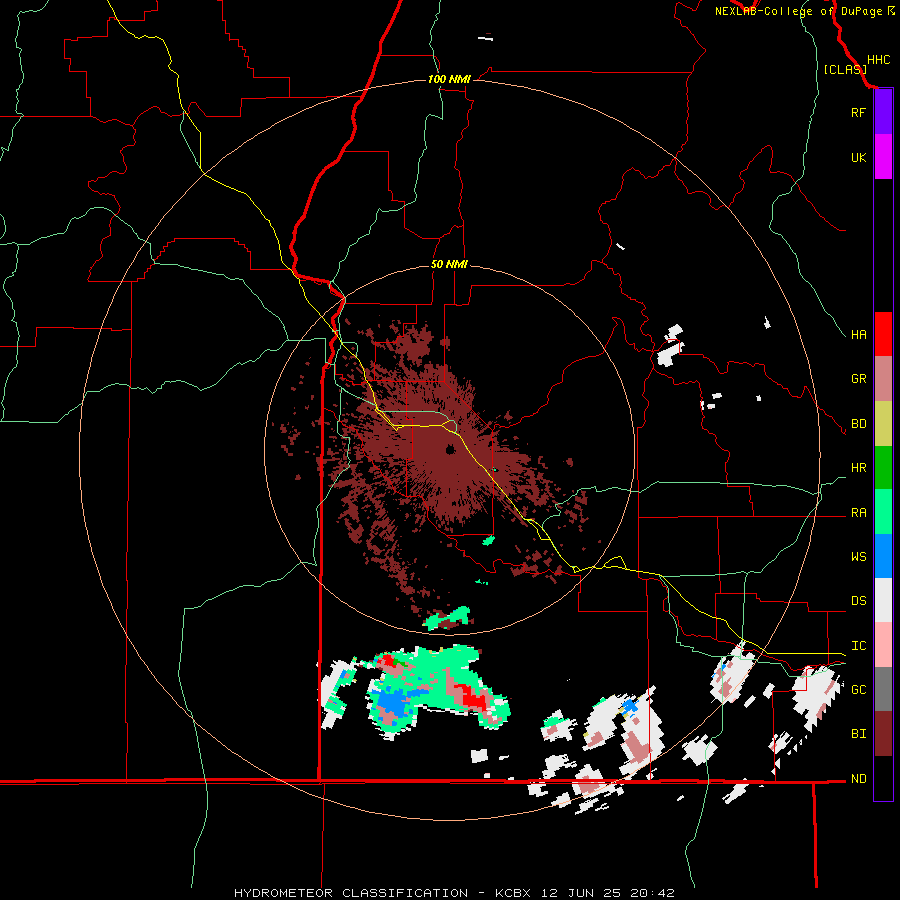Click the DS white legend color swatch
The width and height of the screenshot is (900, 900).
[x=883, y=600]
